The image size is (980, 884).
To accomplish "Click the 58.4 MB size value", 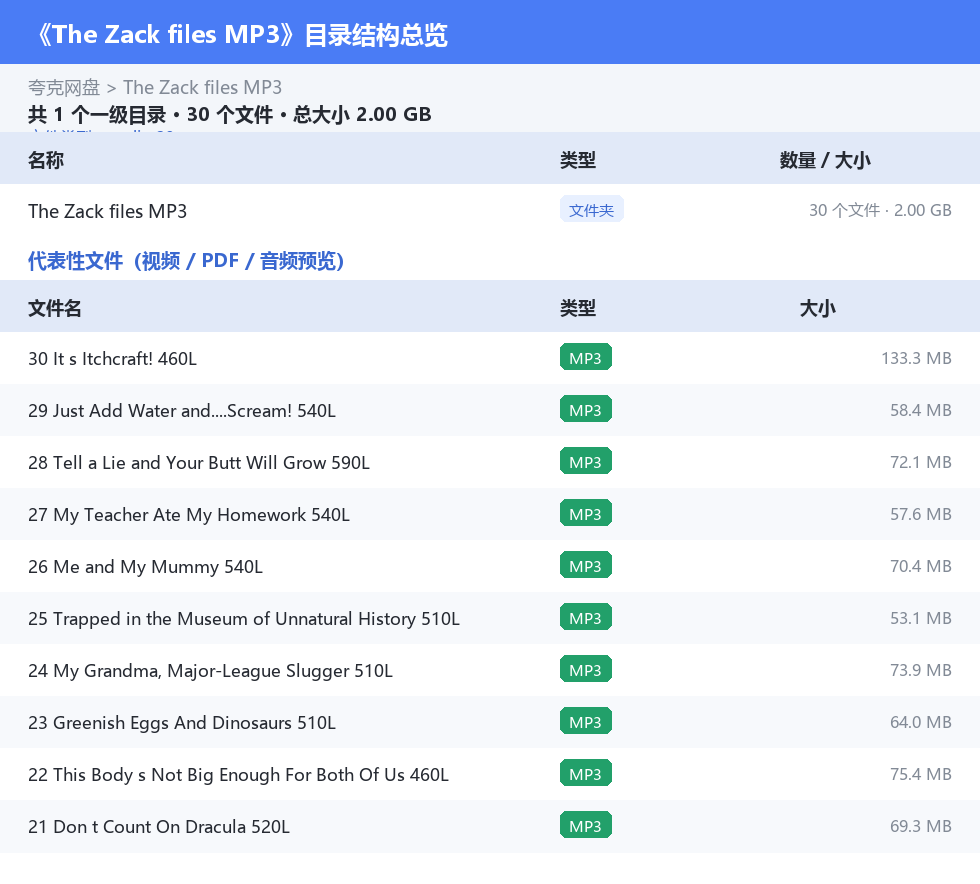I will [x=921, y=410].
